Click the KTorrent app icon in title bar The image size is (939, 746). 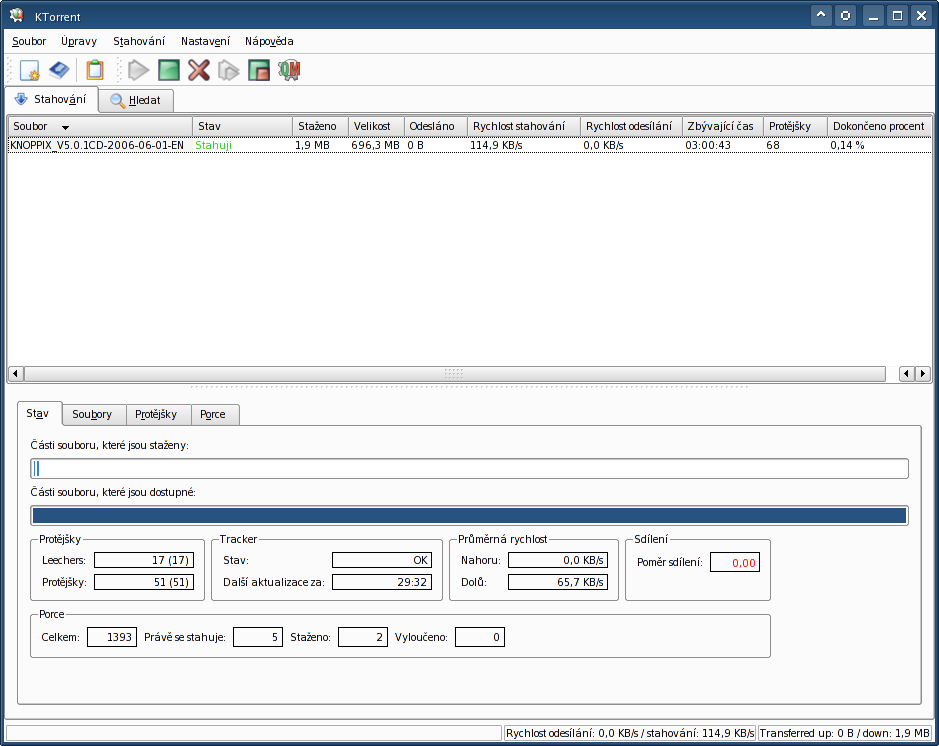point(17,16)
